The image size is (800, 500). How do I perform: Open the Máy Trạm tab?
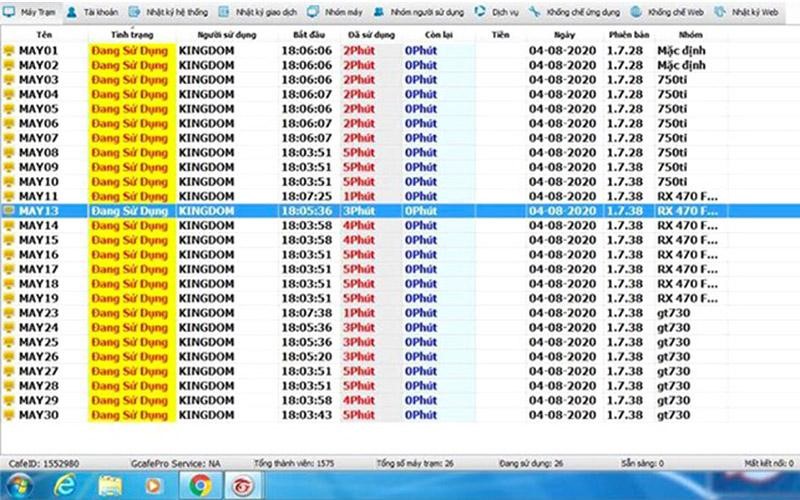[x=31, y=12]
